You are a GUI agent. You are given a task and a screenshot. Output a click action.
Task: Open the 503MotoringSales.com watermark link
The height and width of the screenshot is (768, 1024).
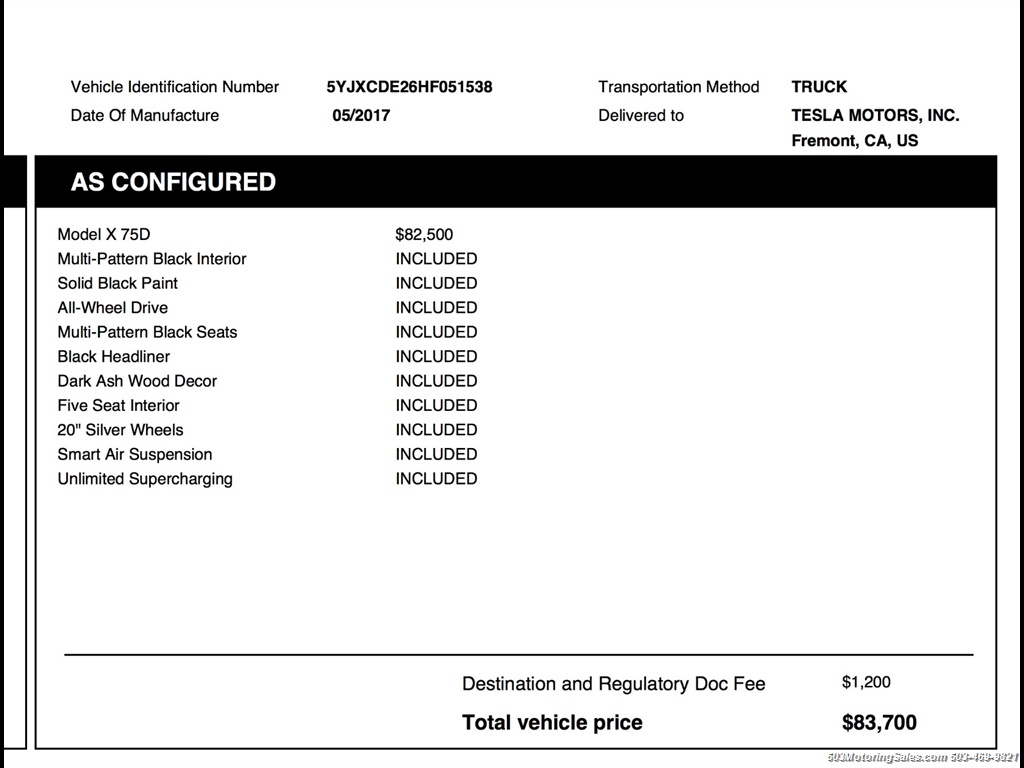point(887,758)
